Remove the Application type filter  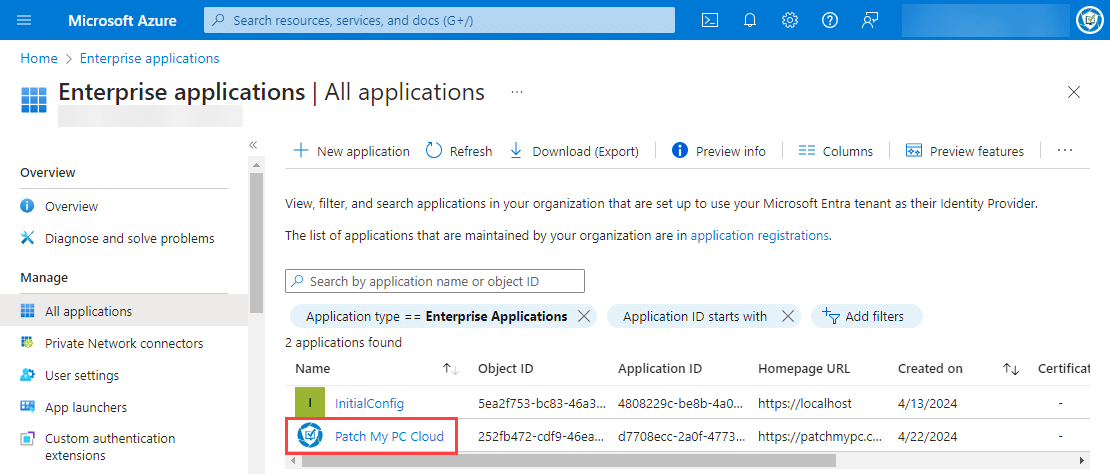(x=585, y=316)
